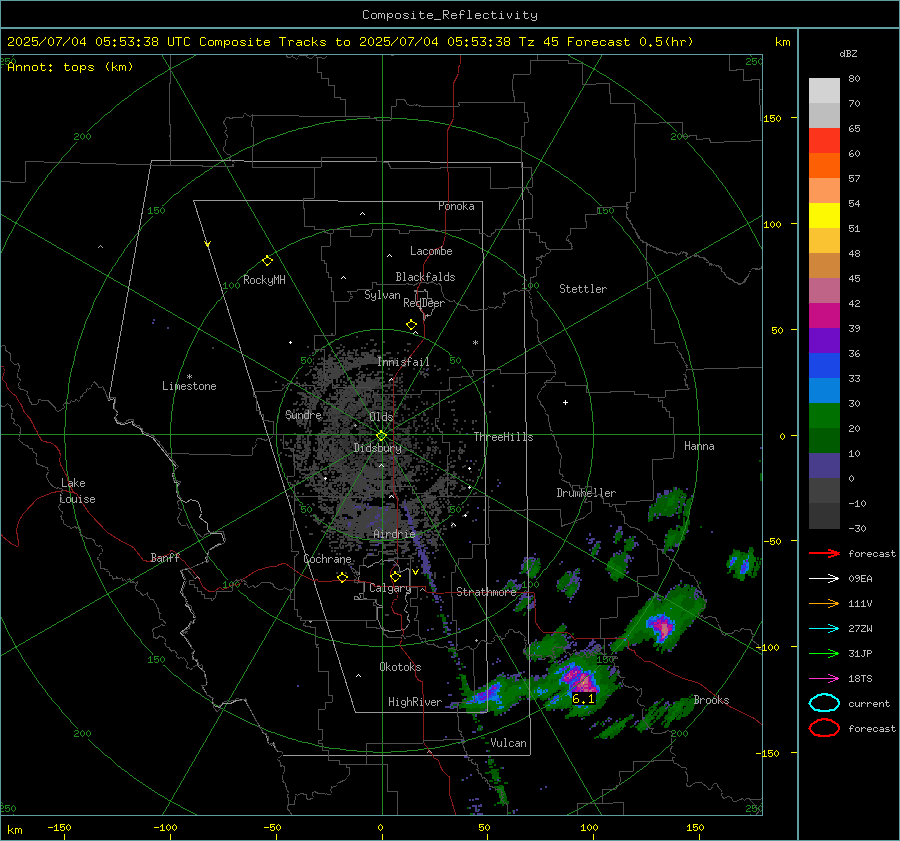Select the green swatch between 30 and 20

(824, 416)
